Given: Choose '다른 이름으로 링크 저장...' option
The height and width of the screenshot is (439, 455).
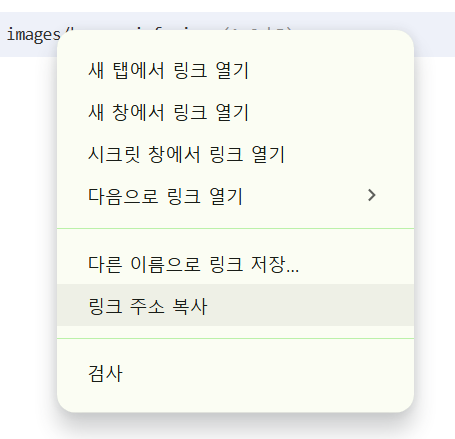Looking at the screenshot, I should 235,264.
